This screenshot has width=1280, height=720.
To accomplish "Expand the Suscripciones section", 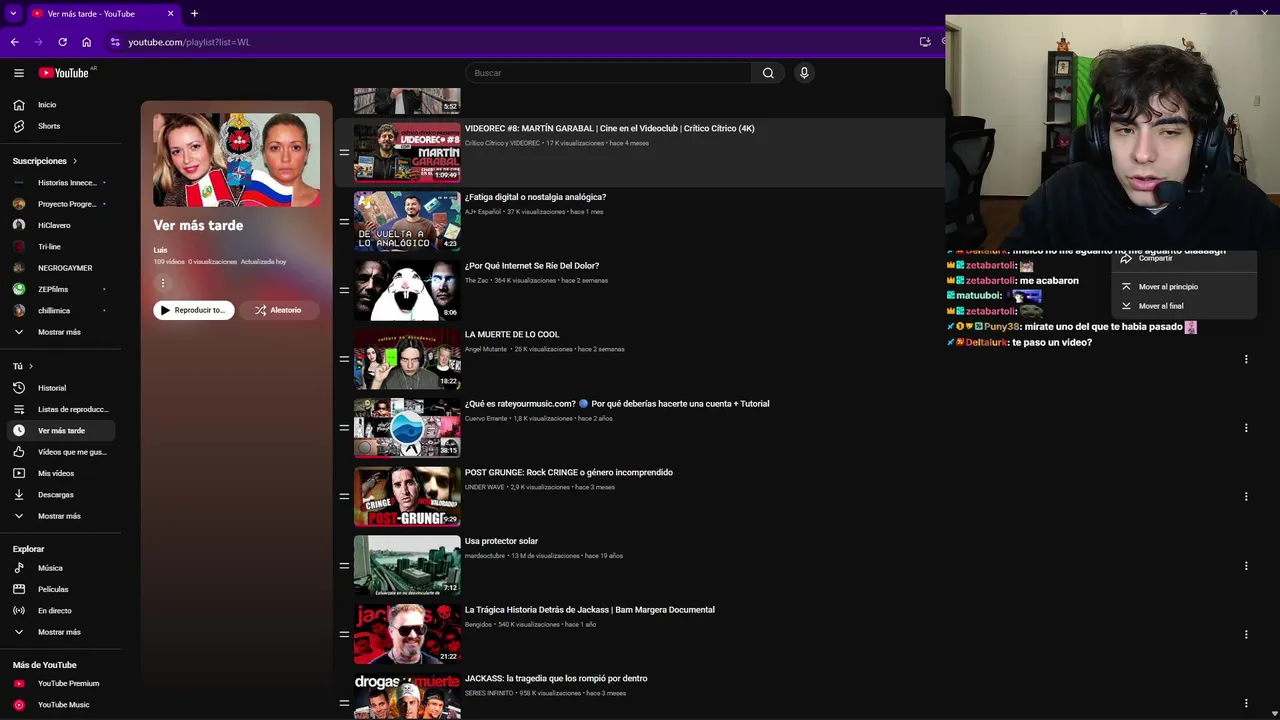I will (45, 161).
